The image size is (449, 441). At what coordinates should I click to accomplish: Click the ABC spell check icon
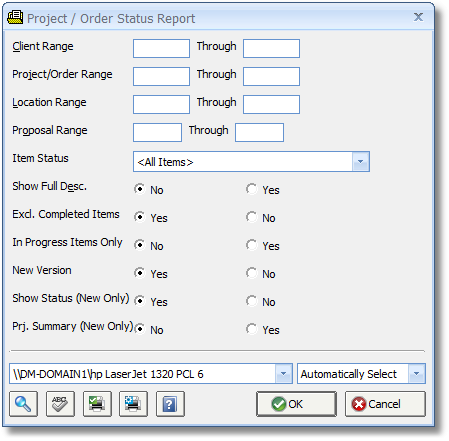(x=60, y=404)
